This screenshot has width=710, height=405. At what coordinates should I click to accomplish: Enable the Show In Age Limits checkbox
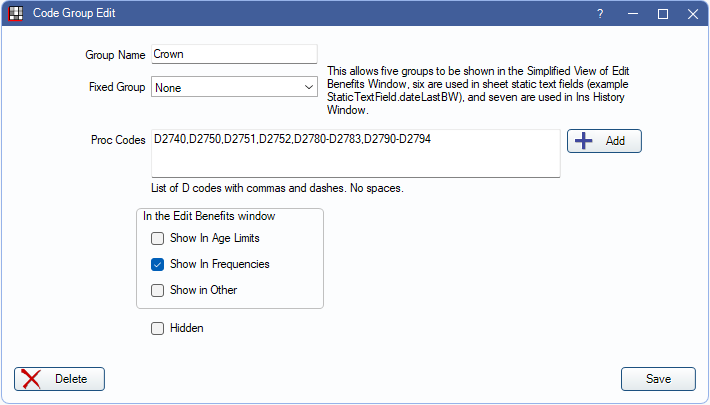157,239
